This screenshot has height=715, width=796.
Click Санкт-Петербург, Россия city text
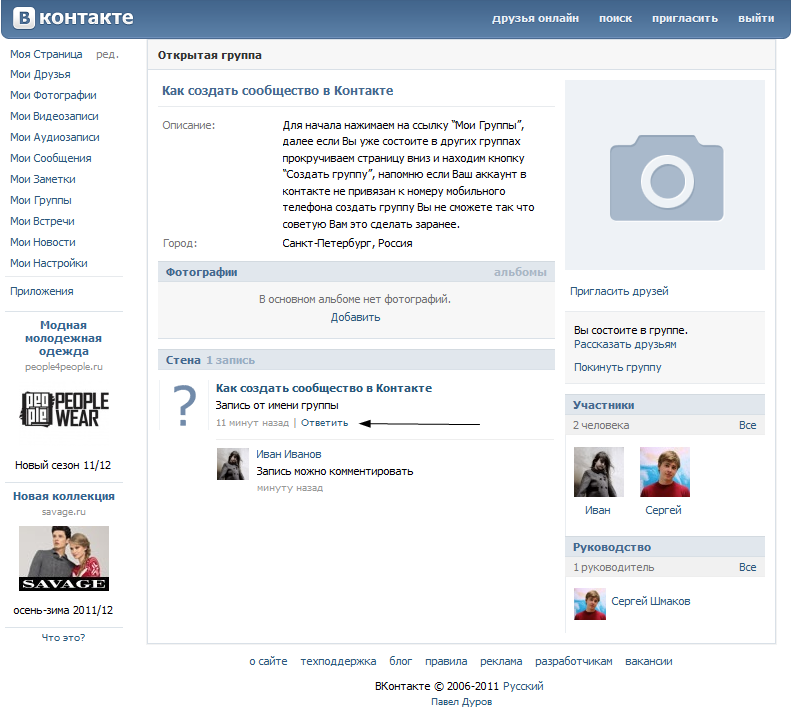[x=349, y=244]
